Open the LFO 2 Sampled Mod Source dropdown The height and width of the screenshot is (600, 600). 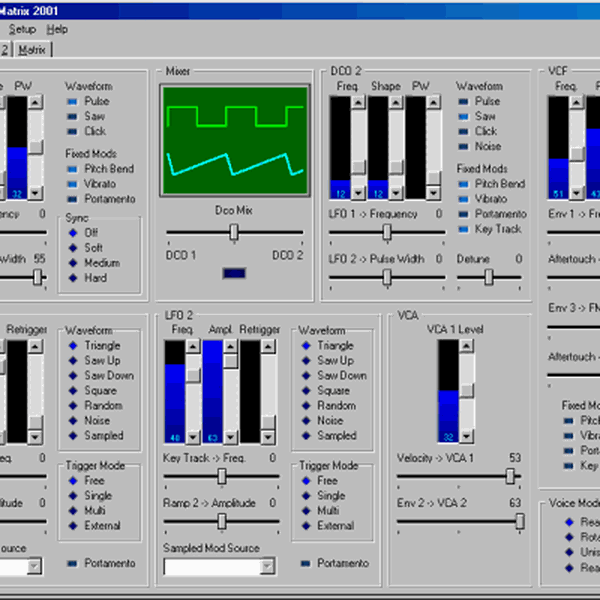pyautogui.click(x=267, y=566)
